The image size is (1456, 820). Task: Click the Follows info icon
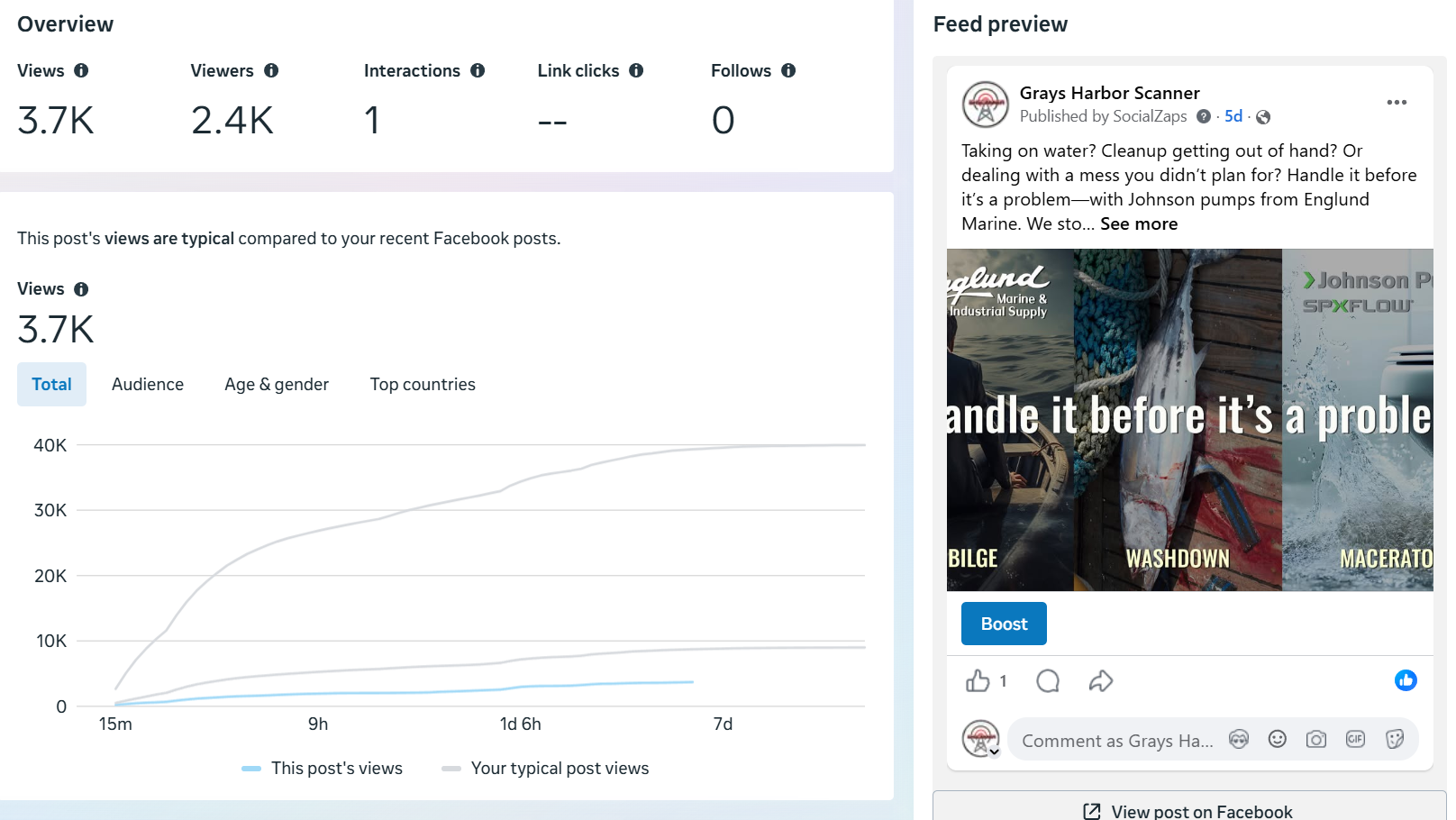tap(788, 70)
